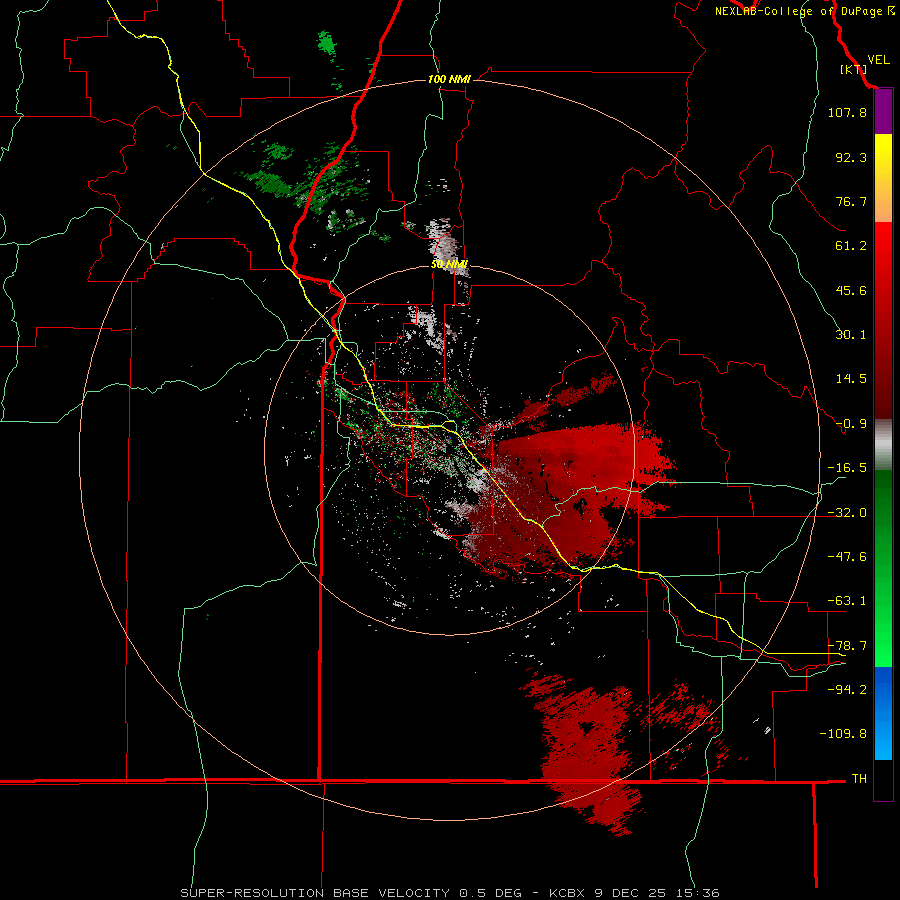Pick the gray near-zero segment of color bar
Image resolution: width=900 pixels, height=900 pixels.
[883, 445]
